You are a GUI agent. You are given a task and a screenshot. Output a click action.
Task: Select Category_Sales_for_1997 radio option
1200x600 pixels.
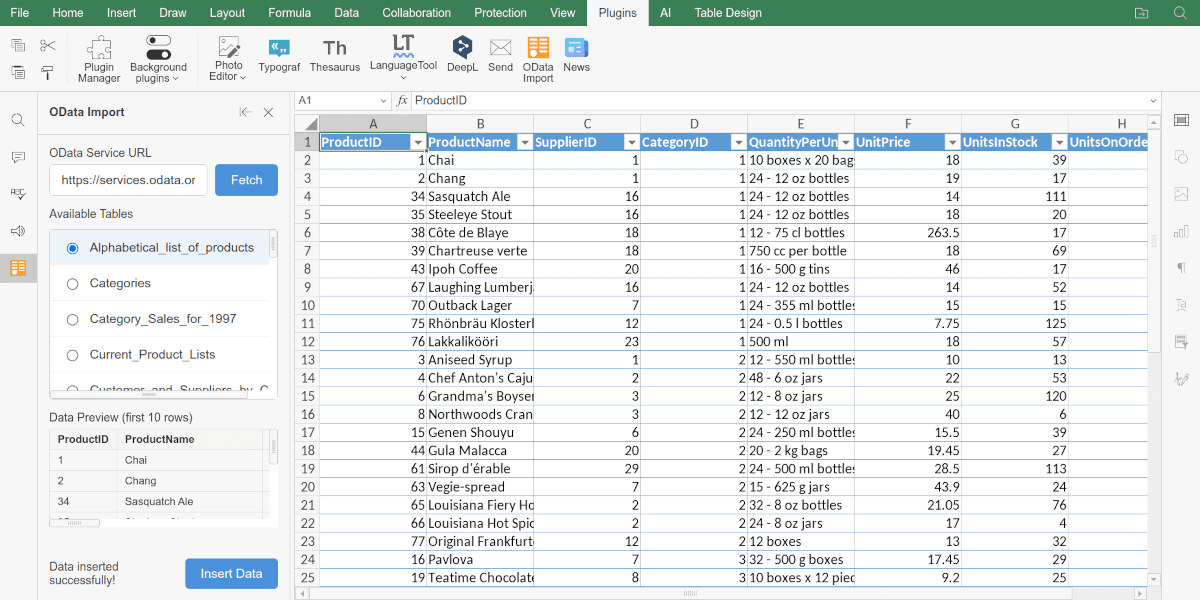tap(72, 320)
